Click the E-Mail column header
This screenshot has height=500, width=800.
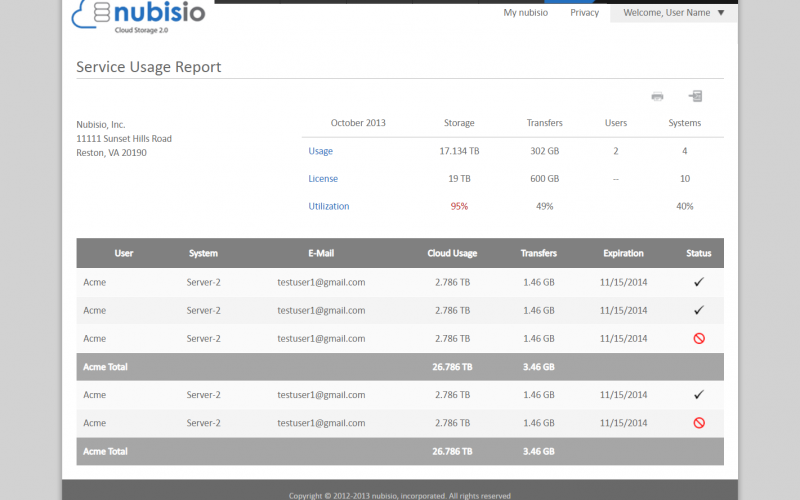[321, 253]
